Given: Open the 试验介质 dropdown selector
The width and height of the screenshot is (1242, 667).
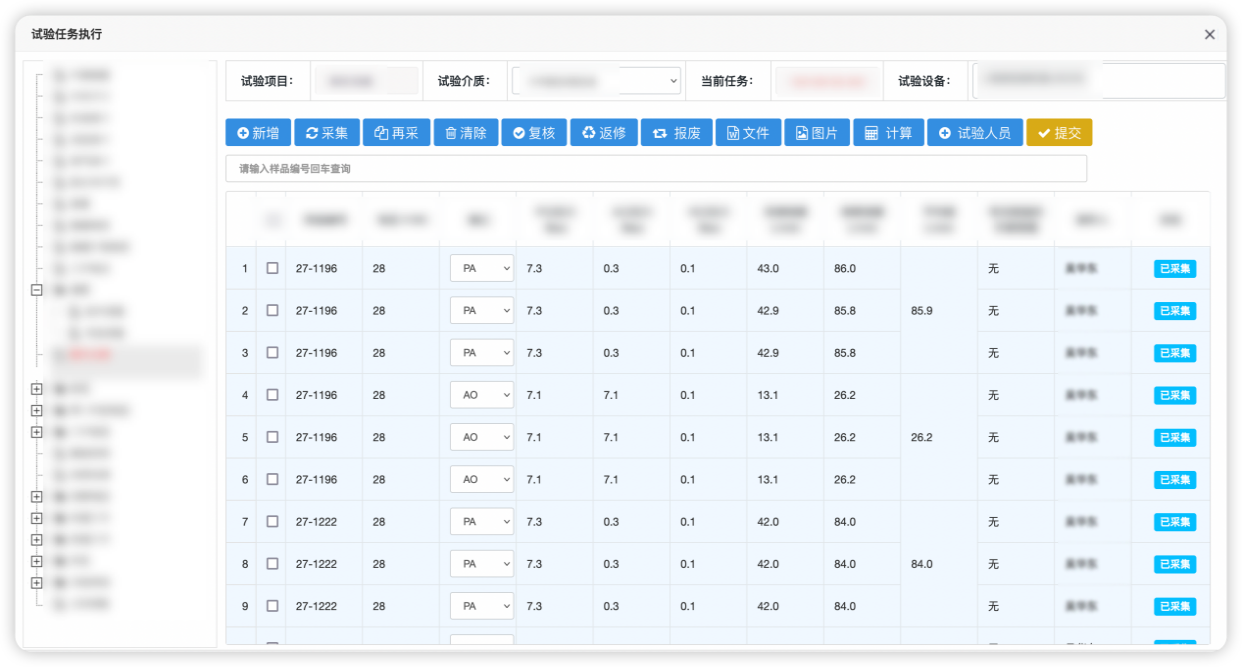Looking at the screenshot, I should coord(596,81).
